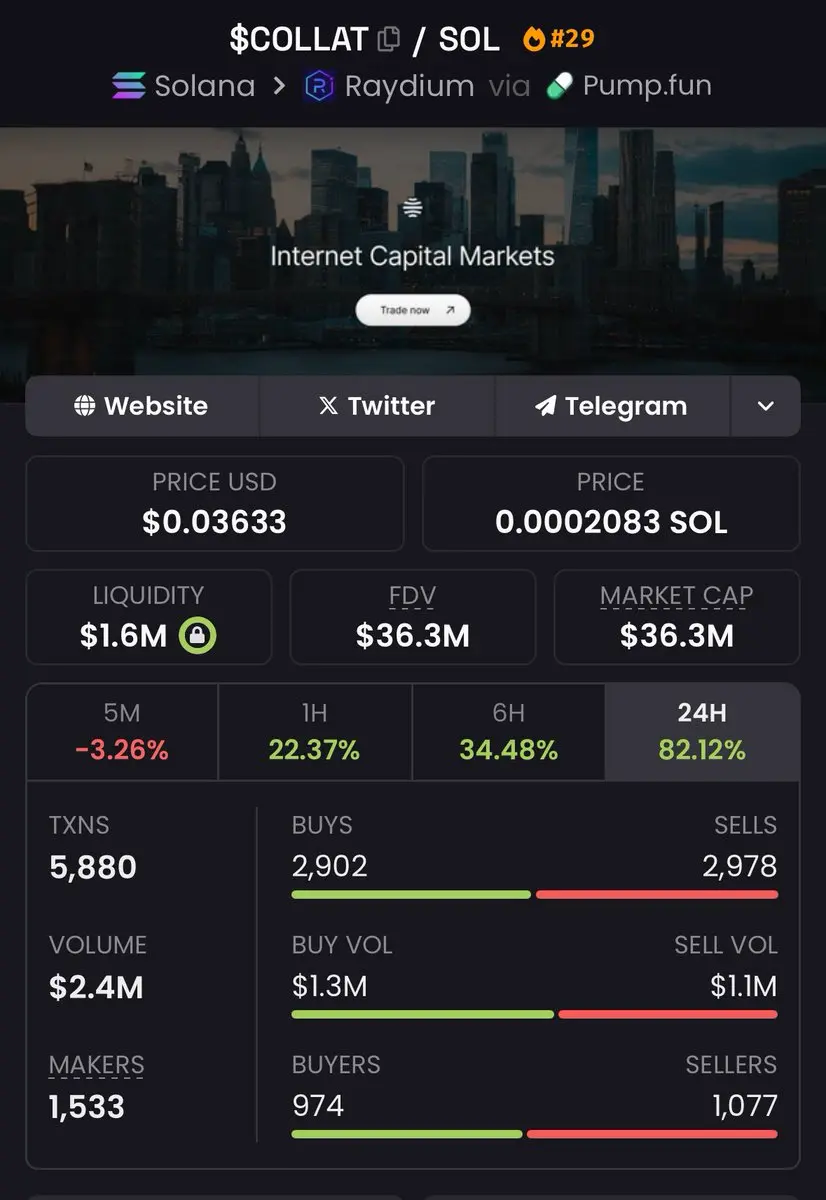Click the orange fire trending #29 icon
Viewport: 826px width, 1200px height.
tap(535, 39)
